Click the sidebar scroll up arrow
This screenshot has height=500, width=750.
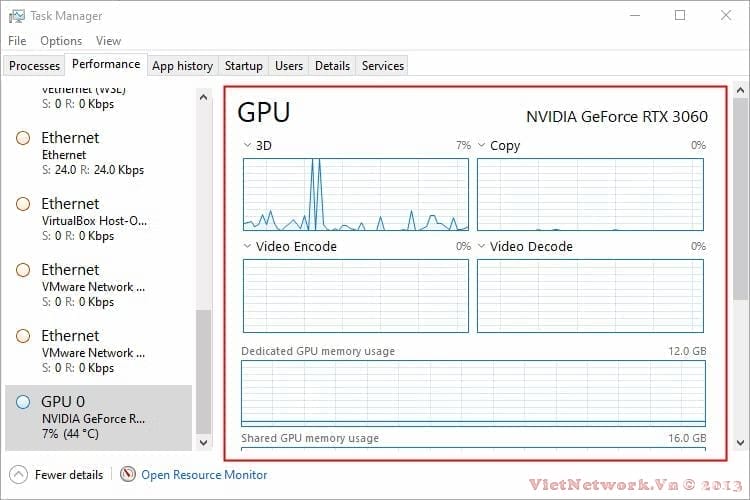(204, 98)
